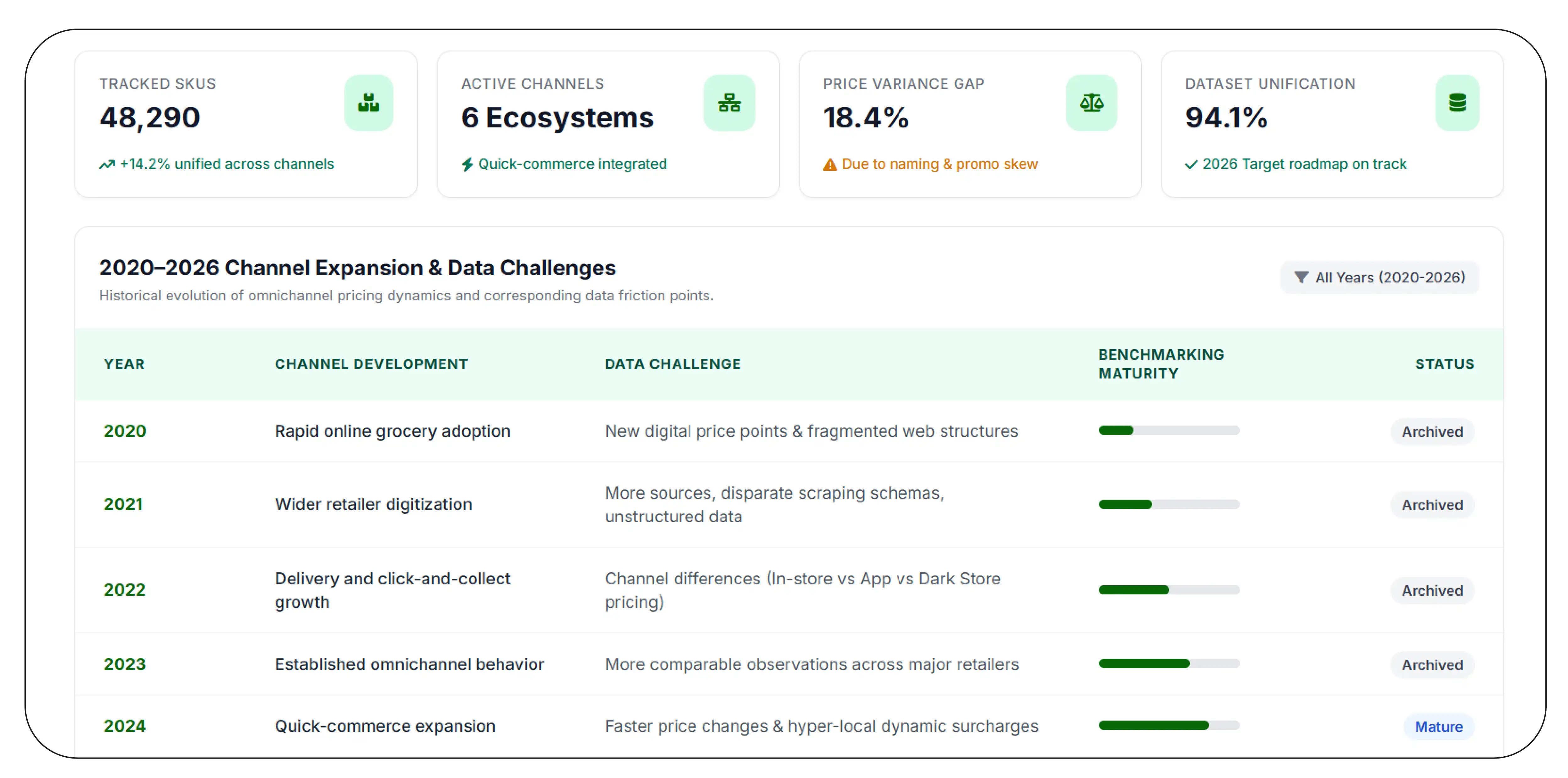Click the '6 Ecosystems' value
Image resolution: width=1568 pixels, height=778 pixels.
(558, 117)
